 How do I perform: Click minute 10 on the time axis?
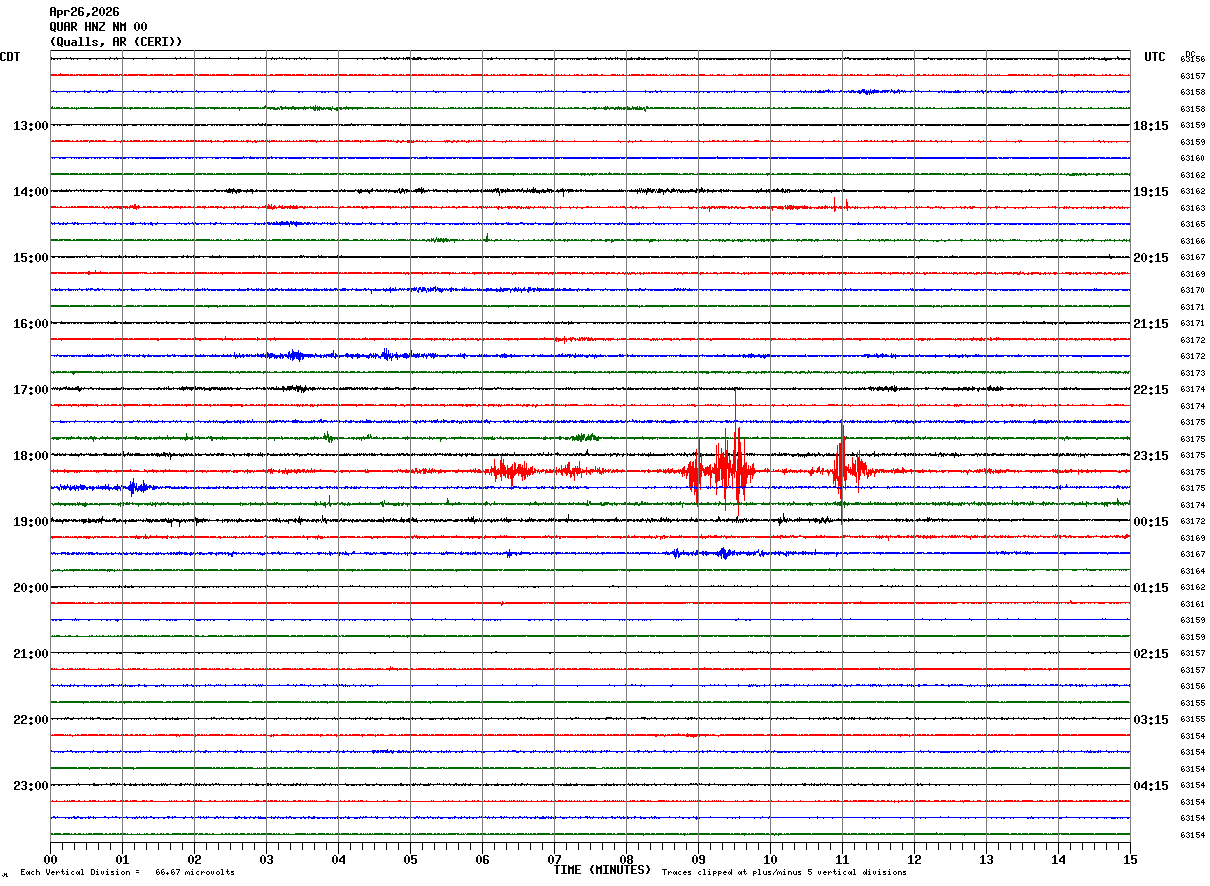click(770, 859)
